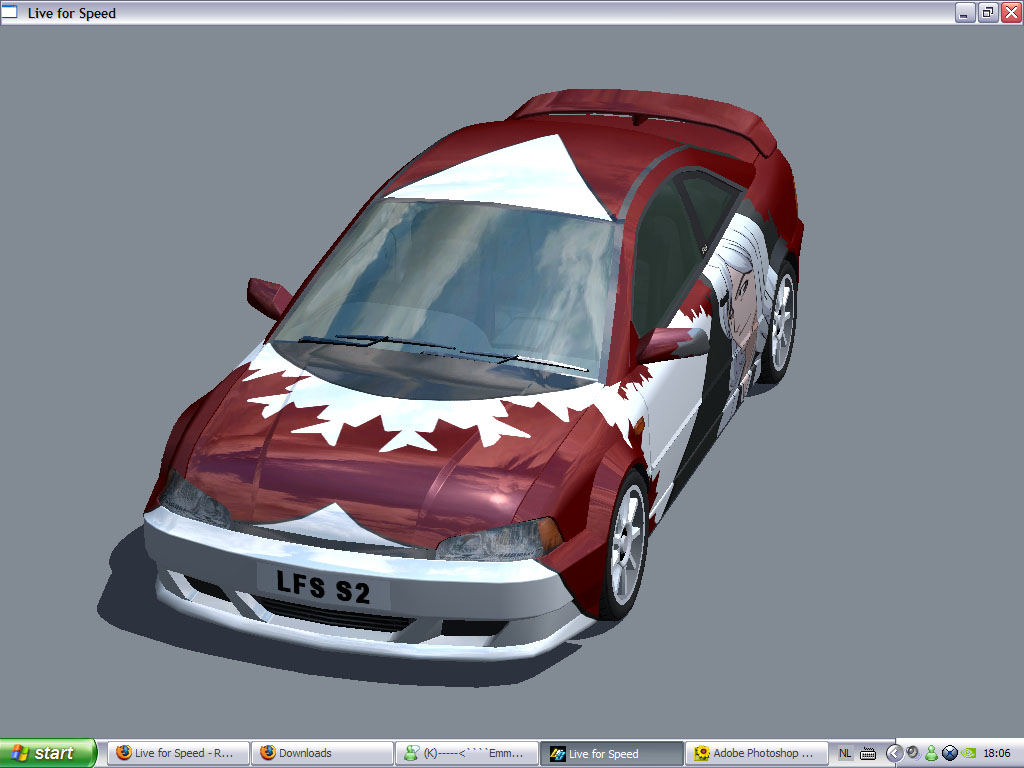Switch to Live for Speed Firefox window
This screenshot has height=768, width=1024.
coord(178,753)
